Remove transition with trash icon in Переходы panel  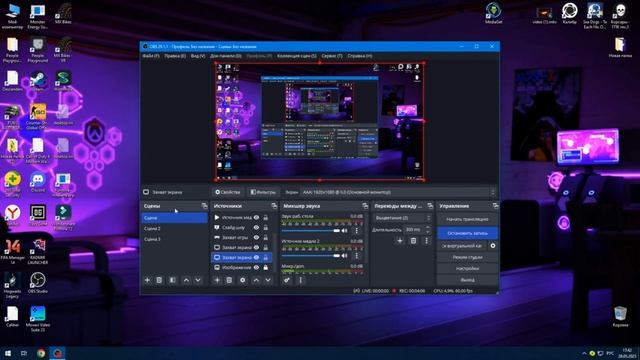coord(413,241)
